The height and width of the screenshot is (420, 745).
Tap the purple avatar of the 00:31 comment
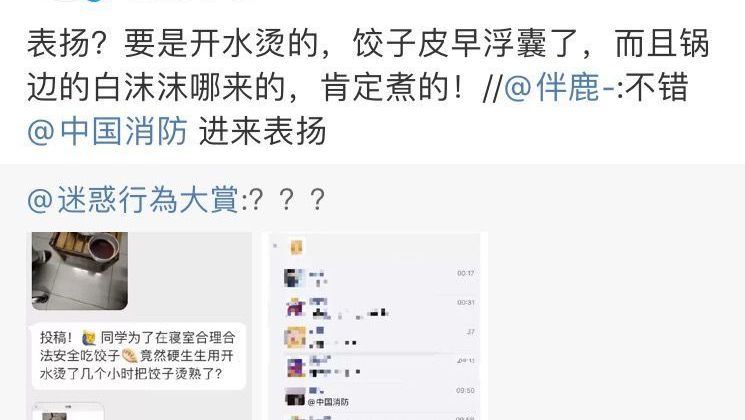point(295,307)
